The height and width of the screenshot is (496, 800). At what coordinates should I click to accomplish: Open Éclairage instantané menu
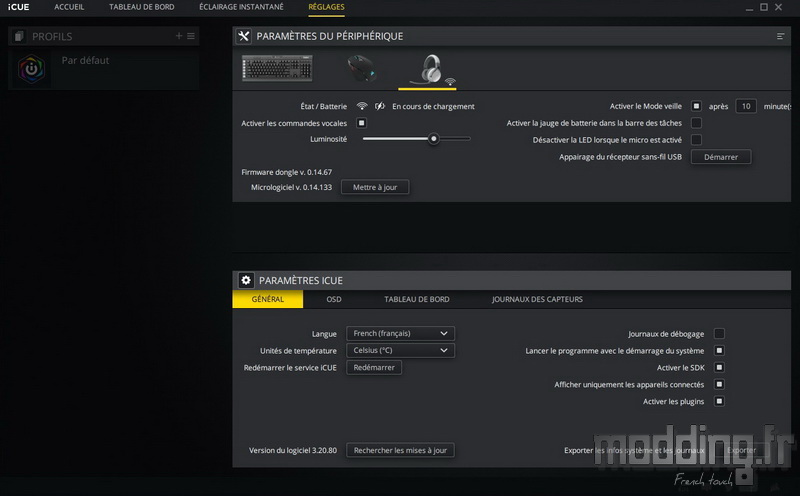tap(241, 7)
